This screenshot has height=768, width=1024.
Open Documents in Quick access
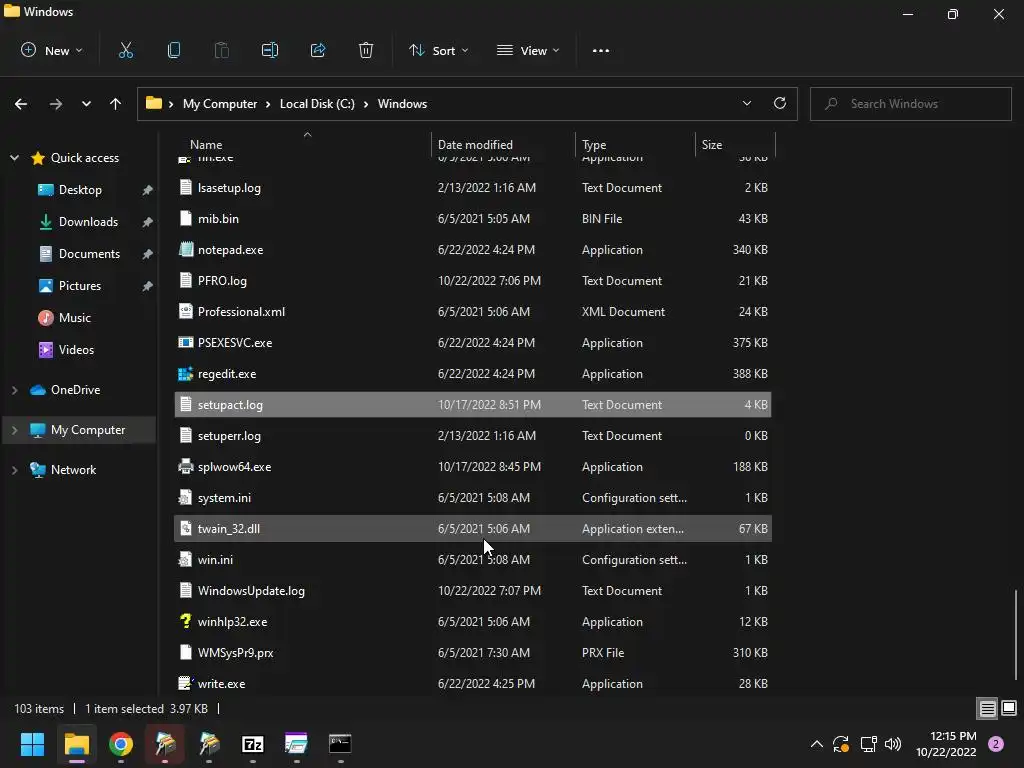(x=89, y=253)
